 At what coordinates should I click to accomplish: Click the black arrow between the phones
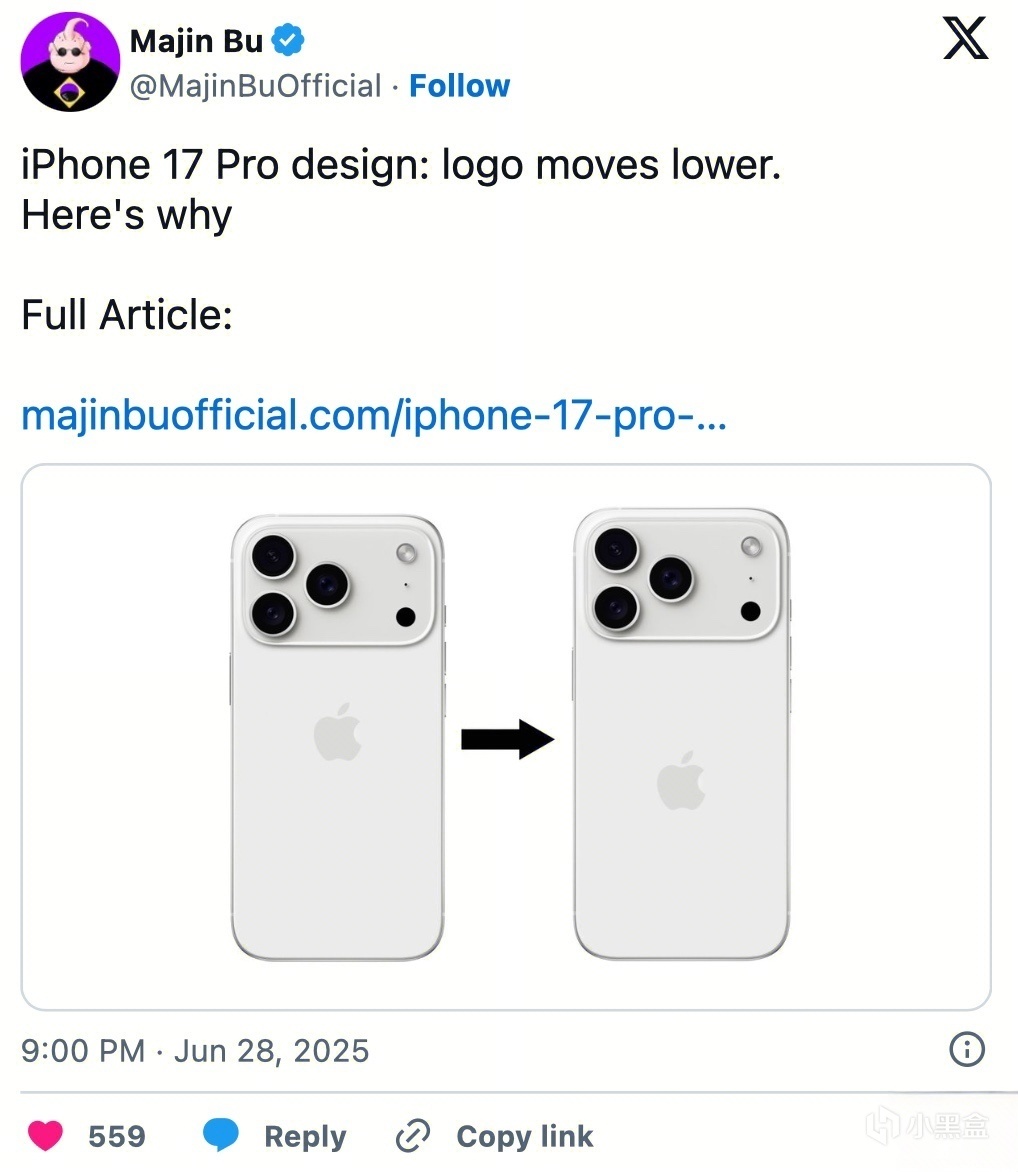point(508,739)
